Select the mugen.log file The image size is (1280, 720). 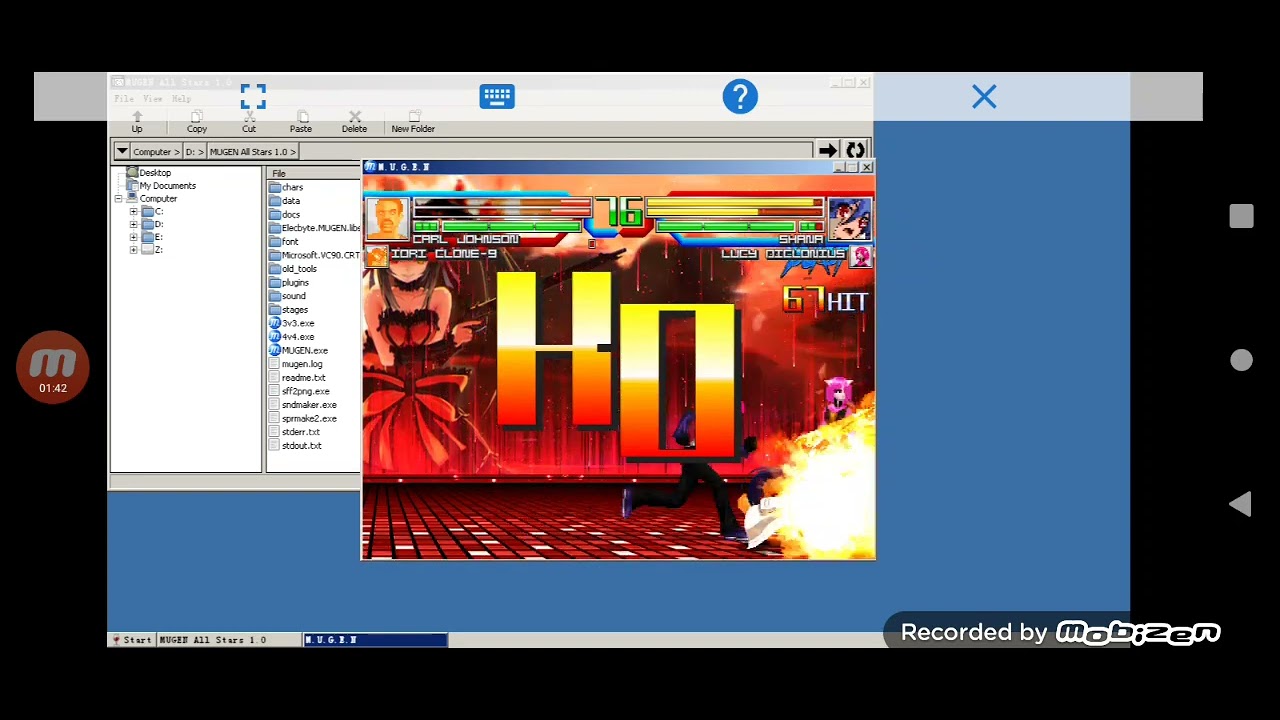click(x=295, y=364)
